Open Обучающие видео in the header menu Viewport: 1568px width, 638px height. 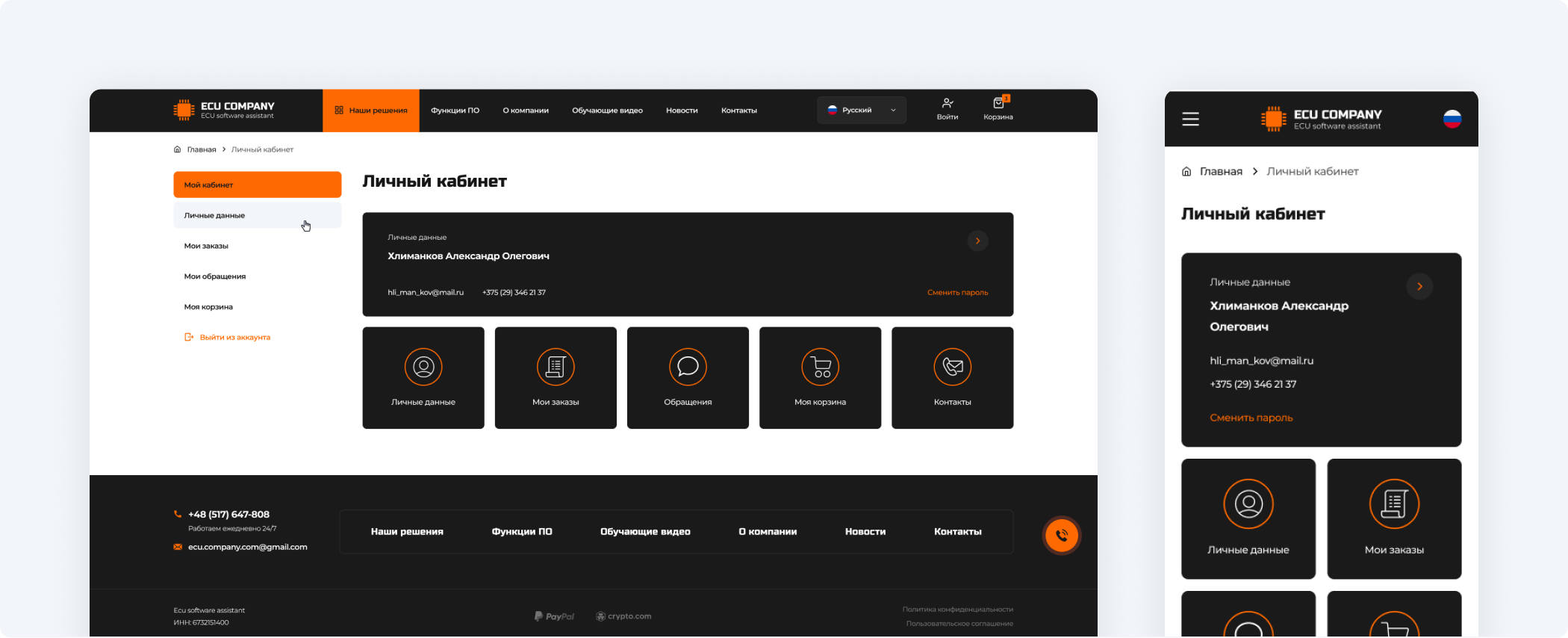608,111
